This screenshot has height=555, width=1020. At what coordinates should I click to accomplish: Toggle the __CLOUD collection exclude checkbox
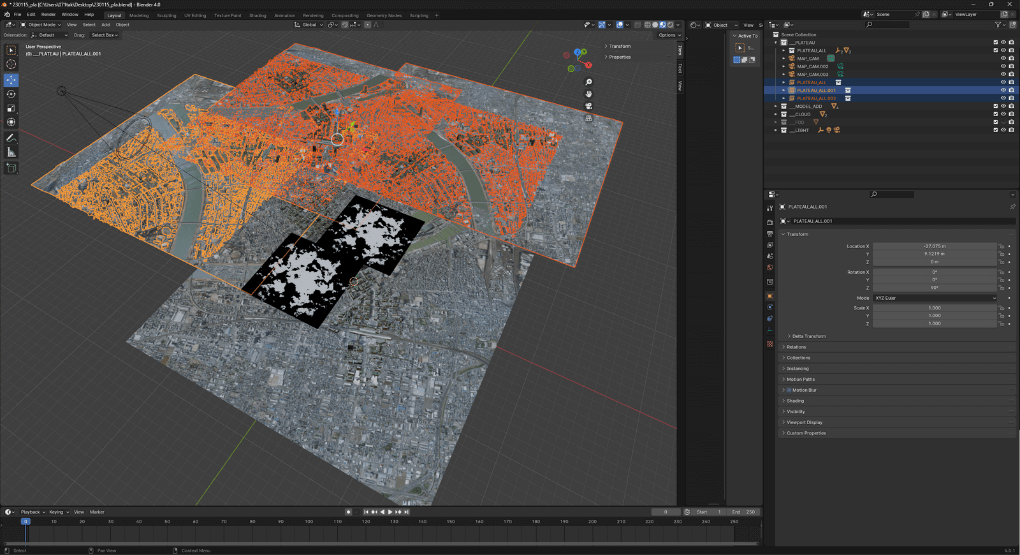(995, 114)
